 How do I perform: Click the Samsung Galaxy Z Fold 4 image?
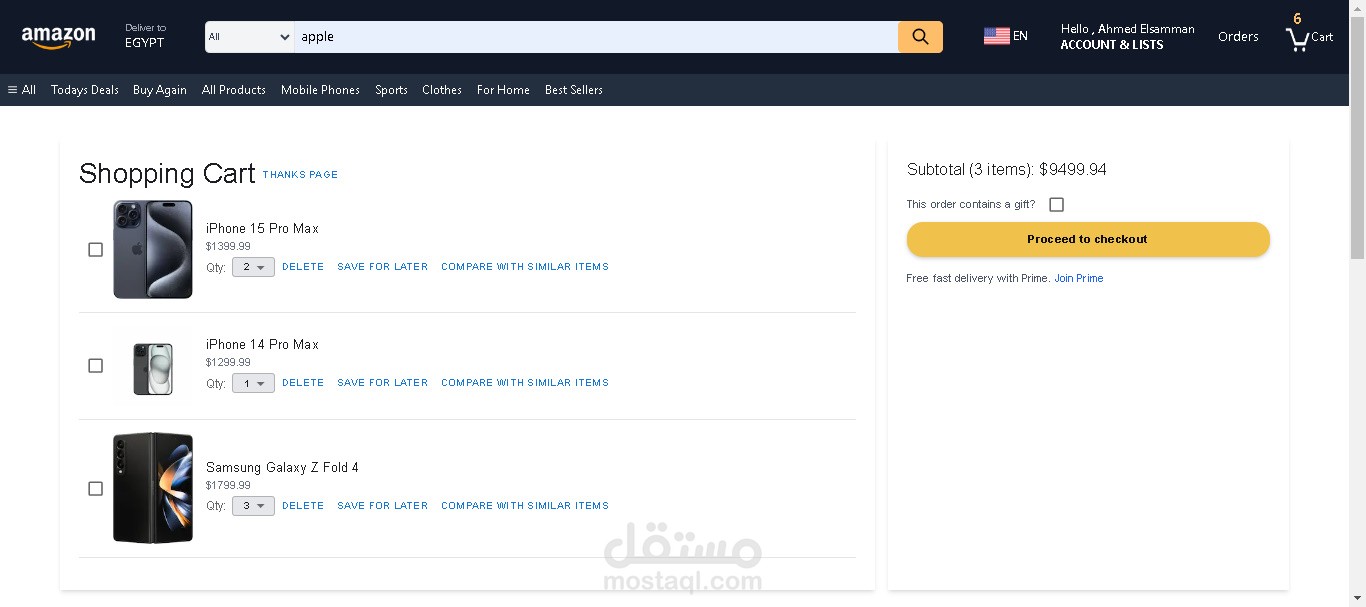pos(153,488)
